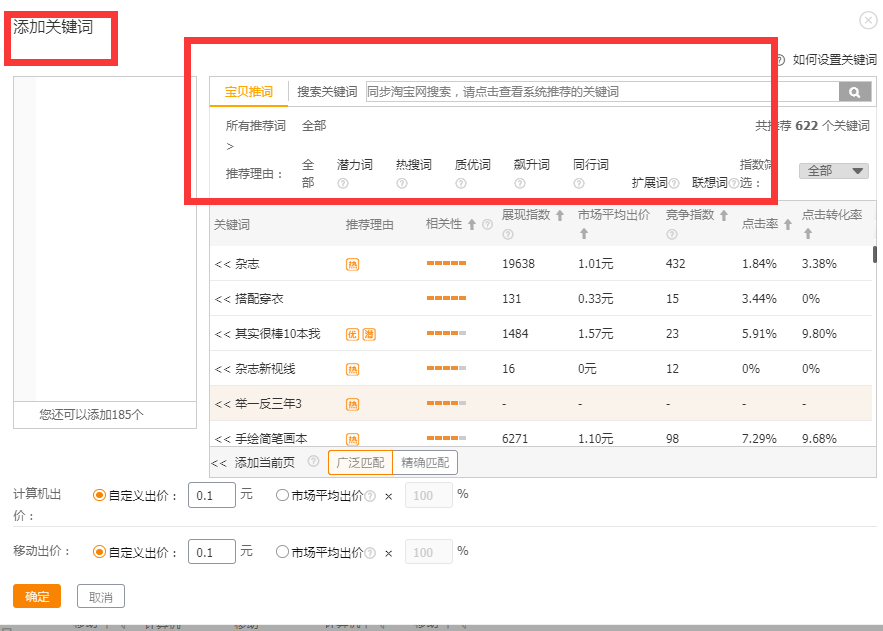The width and height of the screenshot is (883, 631).
Task: Click the orange 确定 button
Action: coord(37,597)
